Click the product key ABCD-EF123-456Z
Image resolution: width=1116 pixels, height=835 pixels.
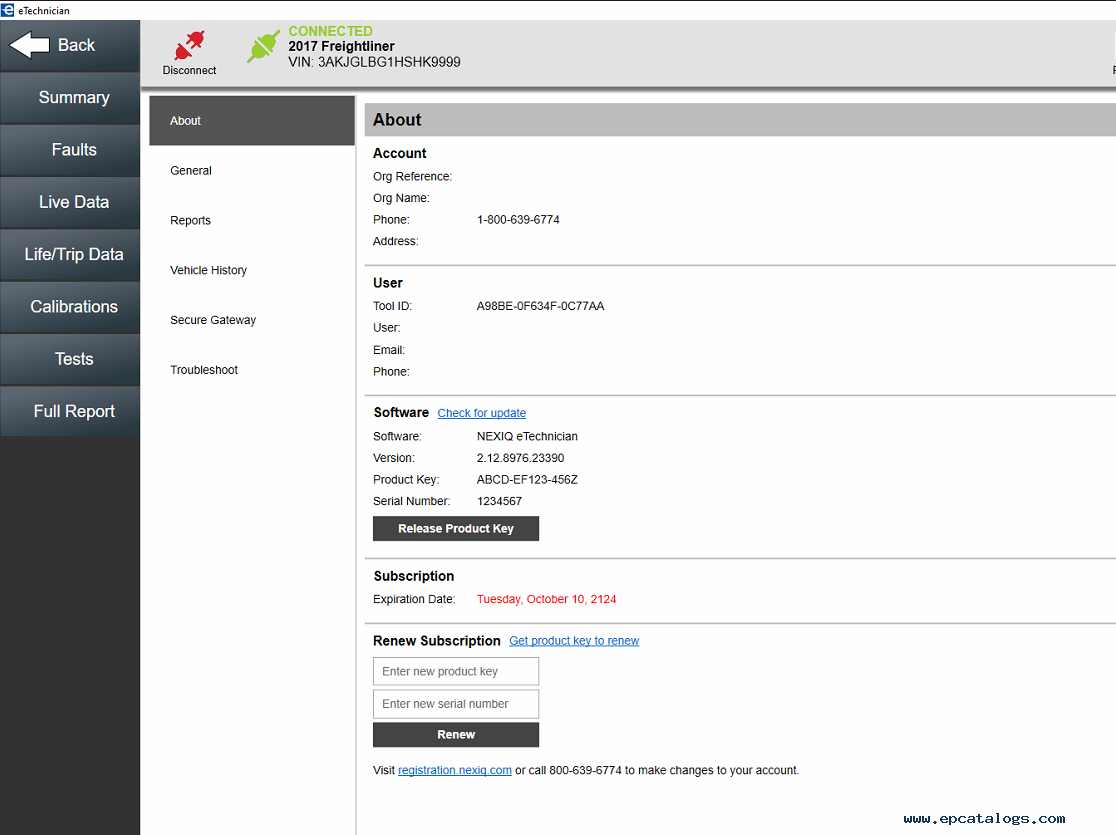point(527,480)
